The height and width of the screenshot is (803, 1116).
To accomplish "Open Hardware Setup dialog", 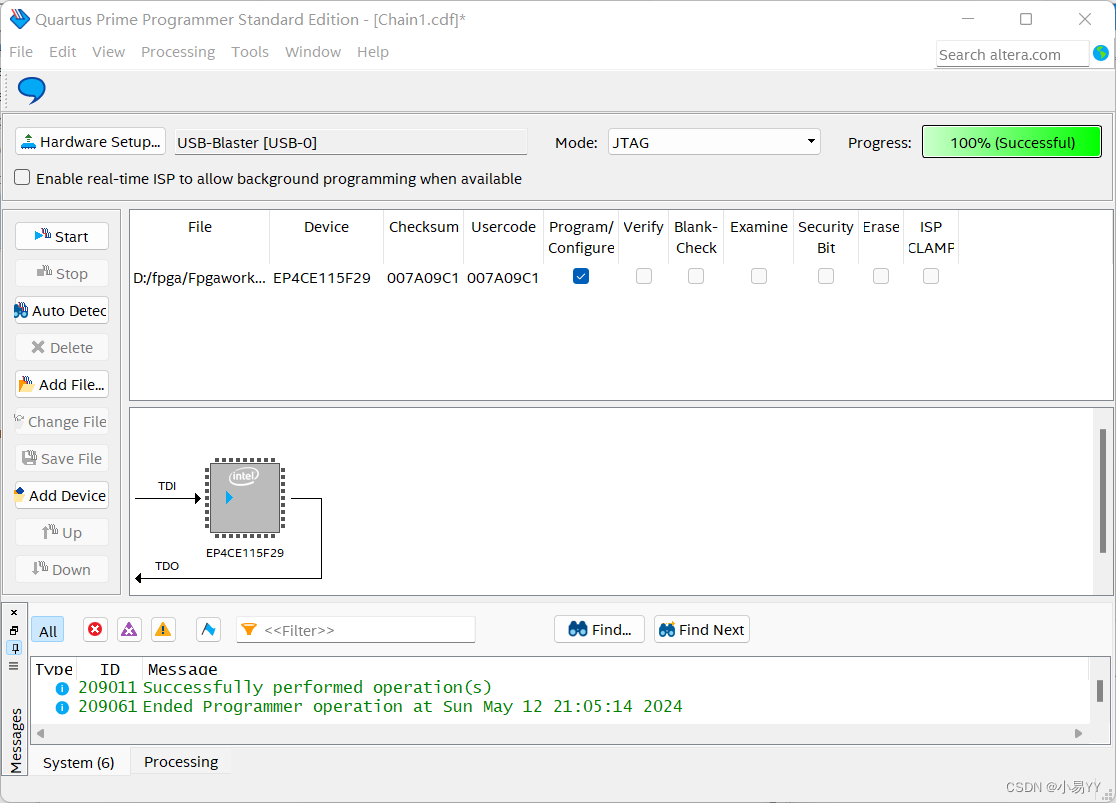I will pos(90,142).
